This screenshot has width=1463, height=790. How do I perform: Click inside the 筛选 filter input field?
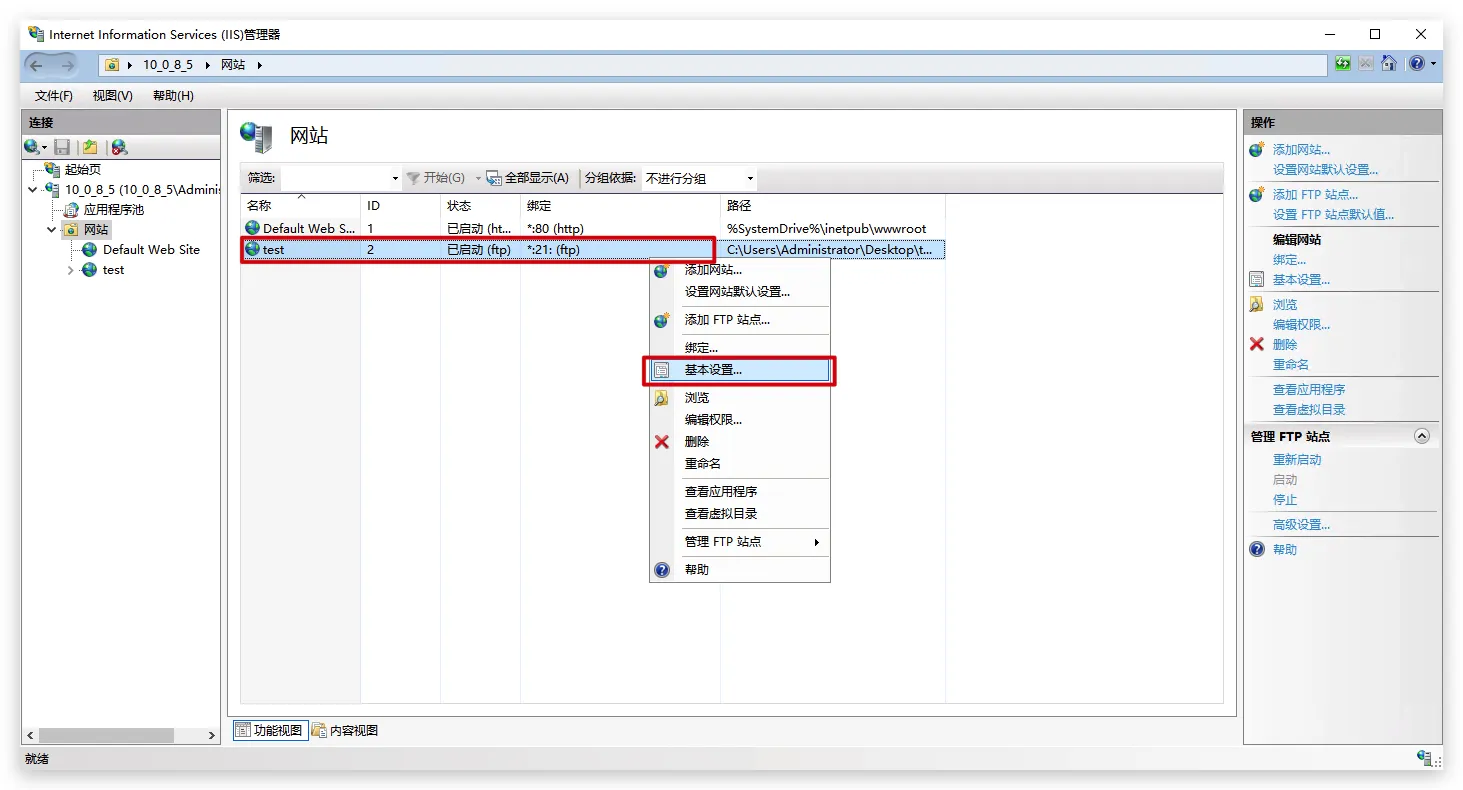(x=335, y=178)
